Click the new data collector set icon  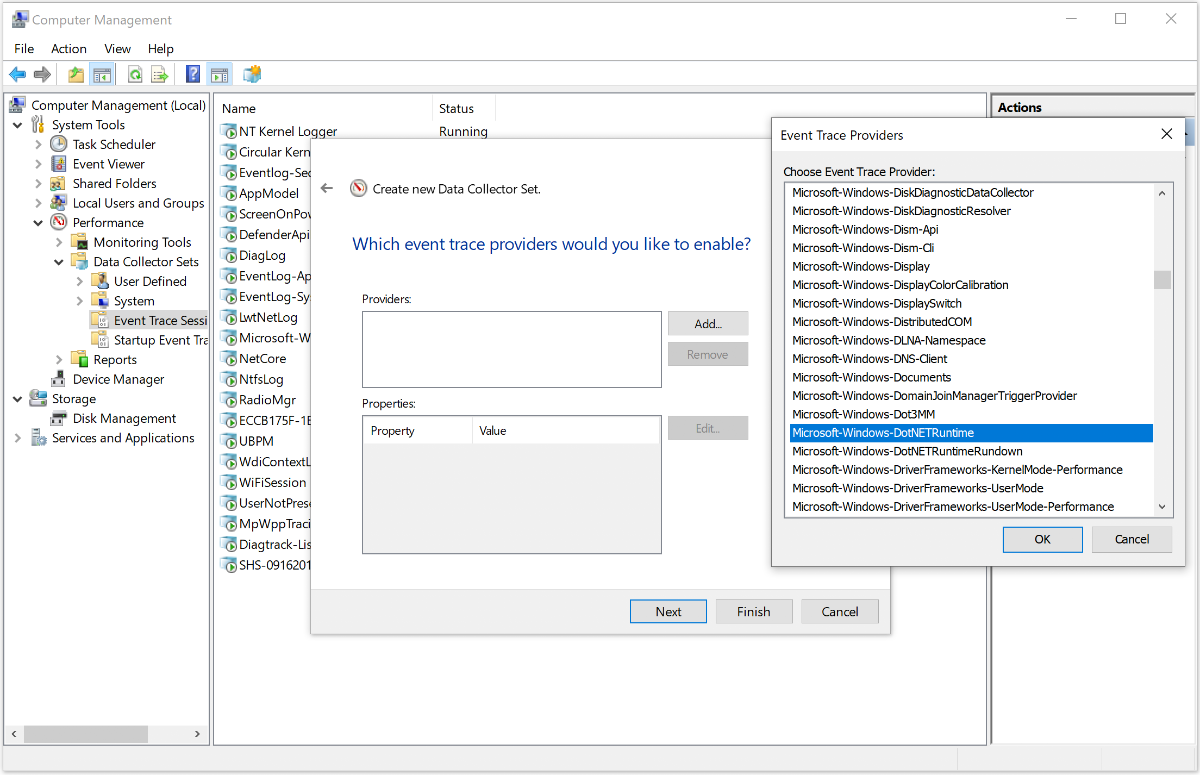(252, 74)
